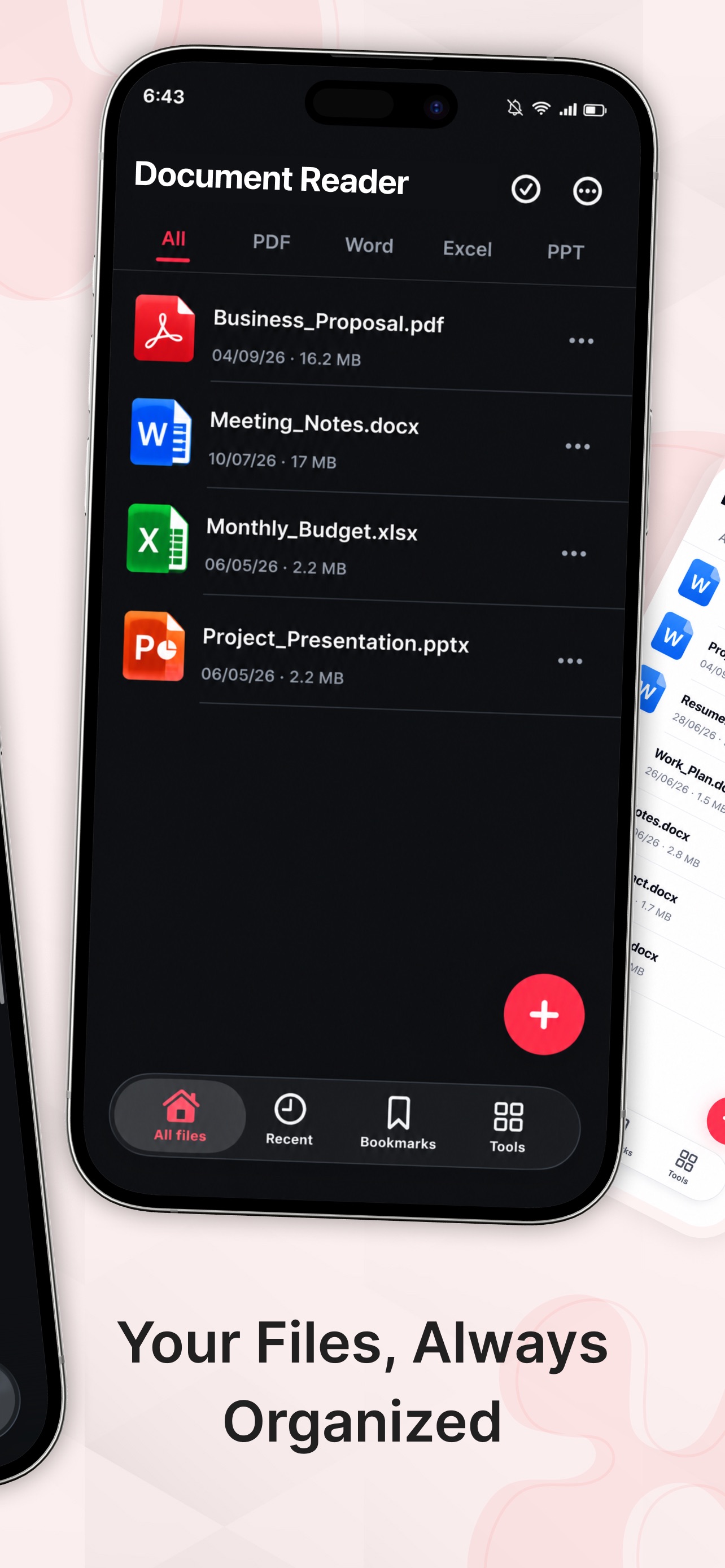The width and height of the screenshot is (725, 1568).
Task: Select the Monthly_Budget.xlsx file name
Action: pyautogui.click(x=312, y=529)
